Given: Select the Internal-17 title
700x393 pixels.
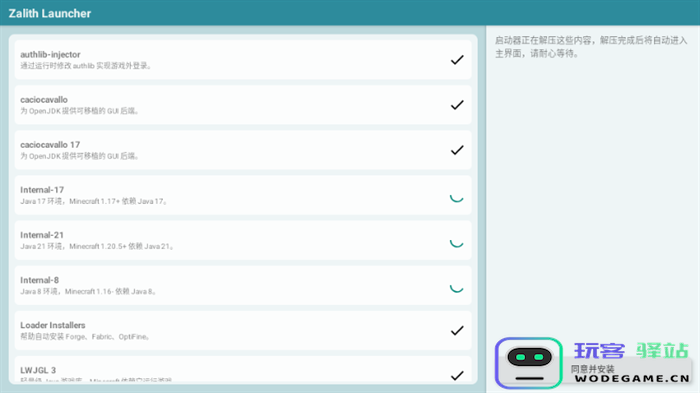Looking at the screenshot, I should coord(42,190).
